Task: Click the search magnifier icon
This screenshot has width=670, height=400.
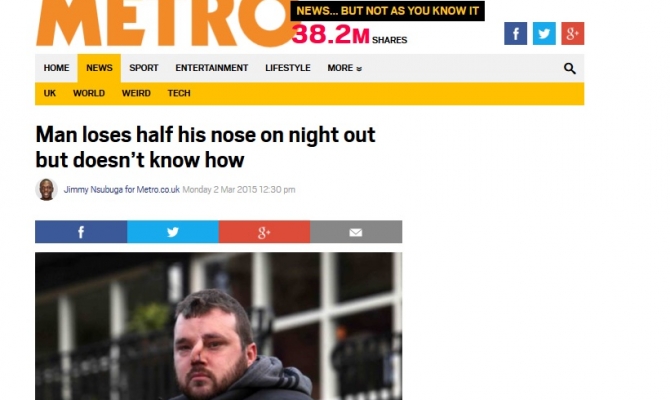Action: pos(569,68)
